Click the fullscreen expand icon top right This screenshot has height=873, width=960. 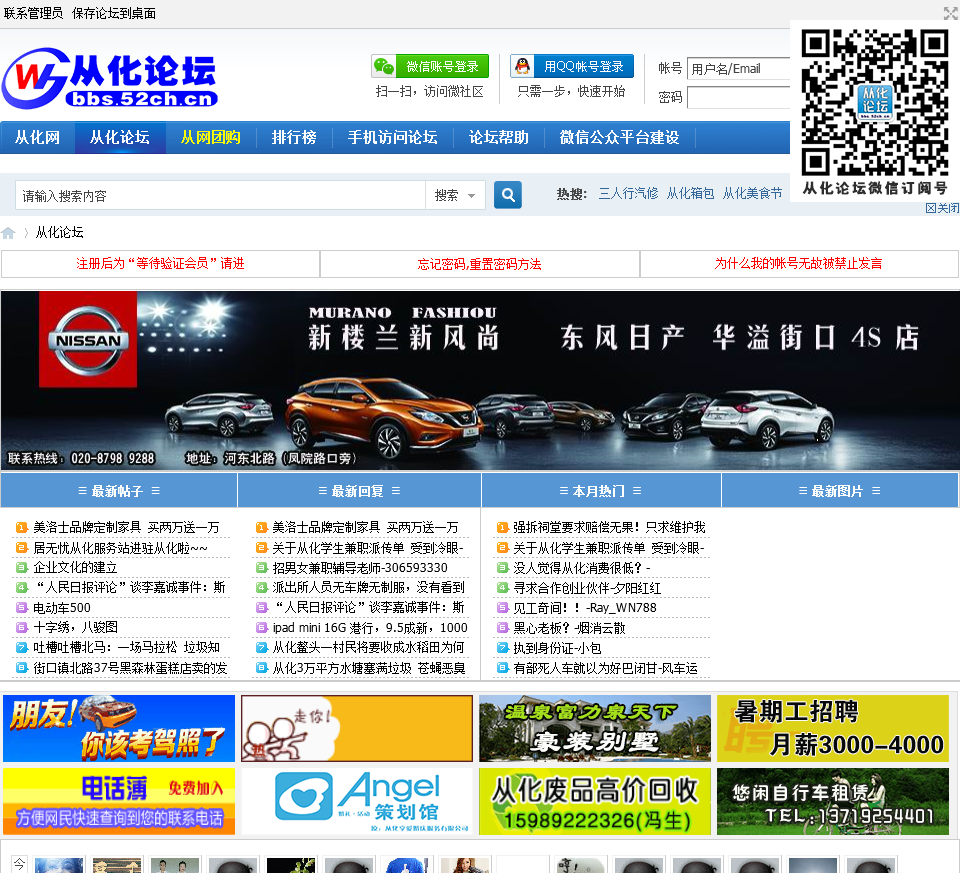[x=951, y=12]
